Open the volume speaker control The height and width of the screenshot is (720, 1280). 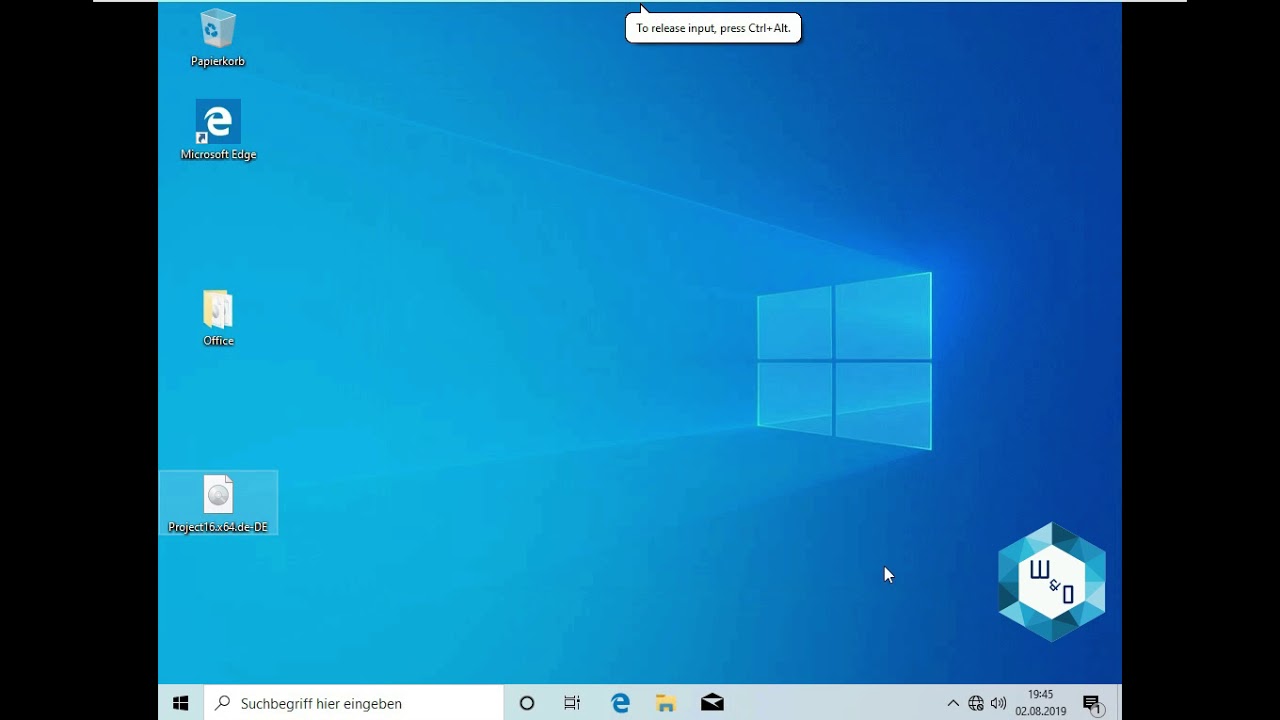click(x=998, y=703)
